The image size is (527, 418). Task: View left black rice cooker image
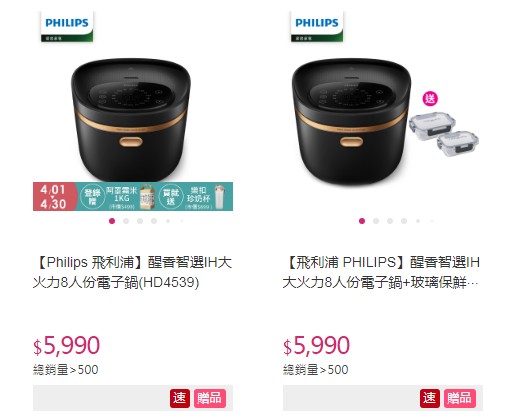[x=131, y=120]
